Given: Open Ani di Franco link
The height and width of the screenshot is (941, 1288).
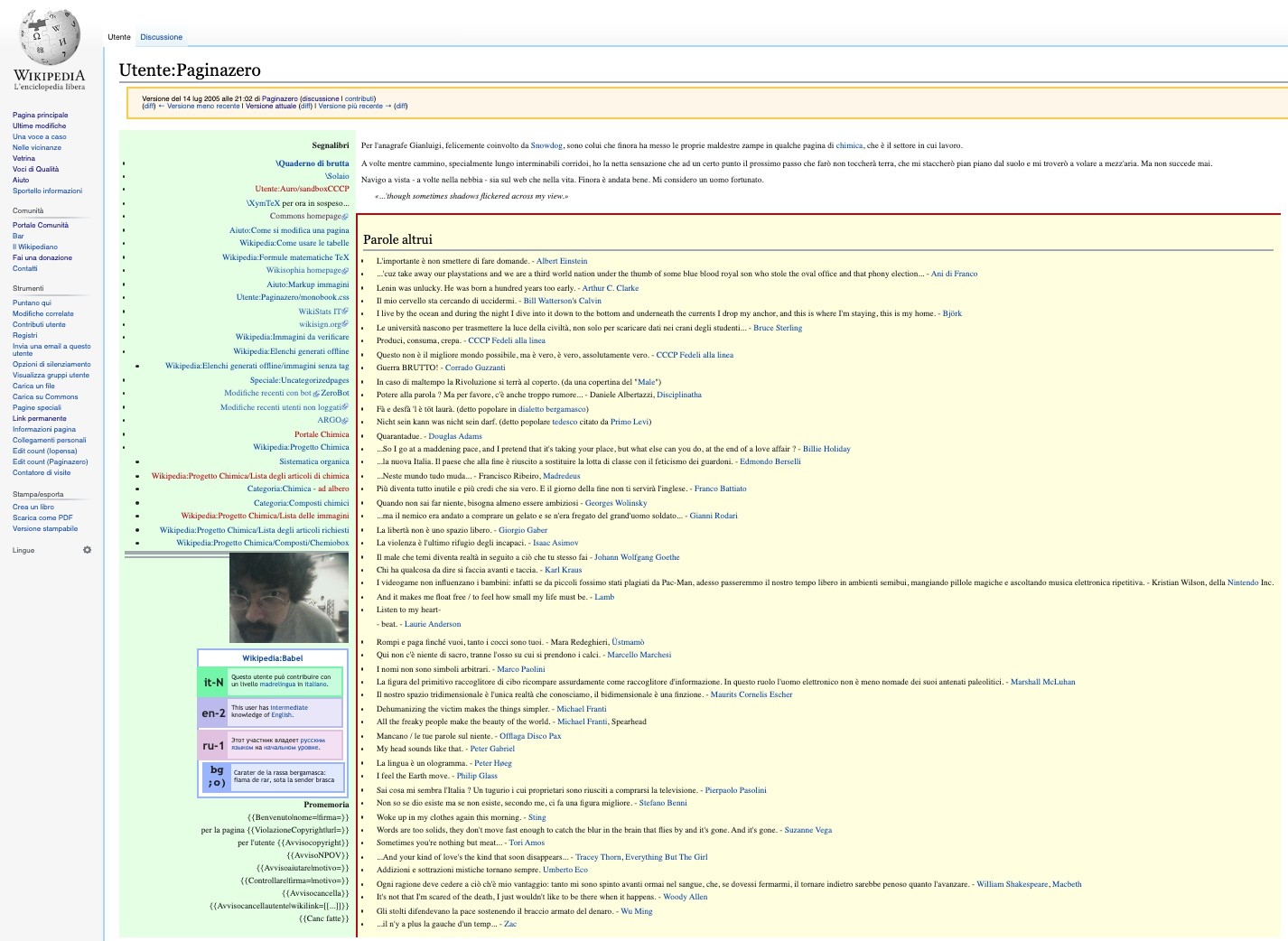Looking at the screenshot, I should click(954, 274).
